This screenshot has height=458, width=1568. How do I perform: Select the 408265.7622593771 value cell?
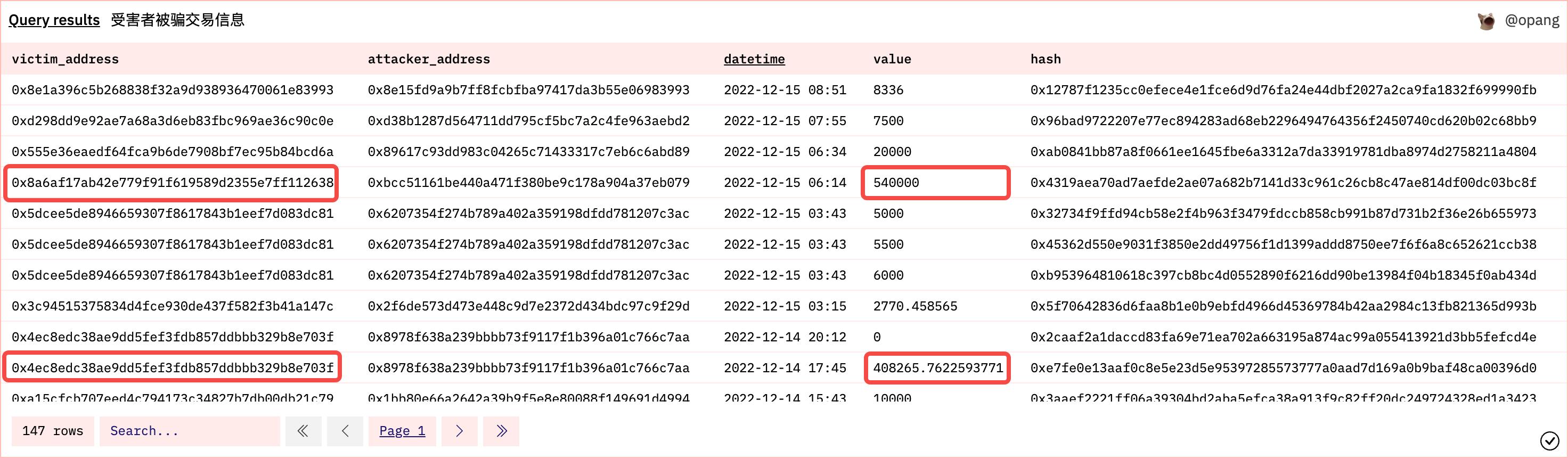click(x=937, y=368)
